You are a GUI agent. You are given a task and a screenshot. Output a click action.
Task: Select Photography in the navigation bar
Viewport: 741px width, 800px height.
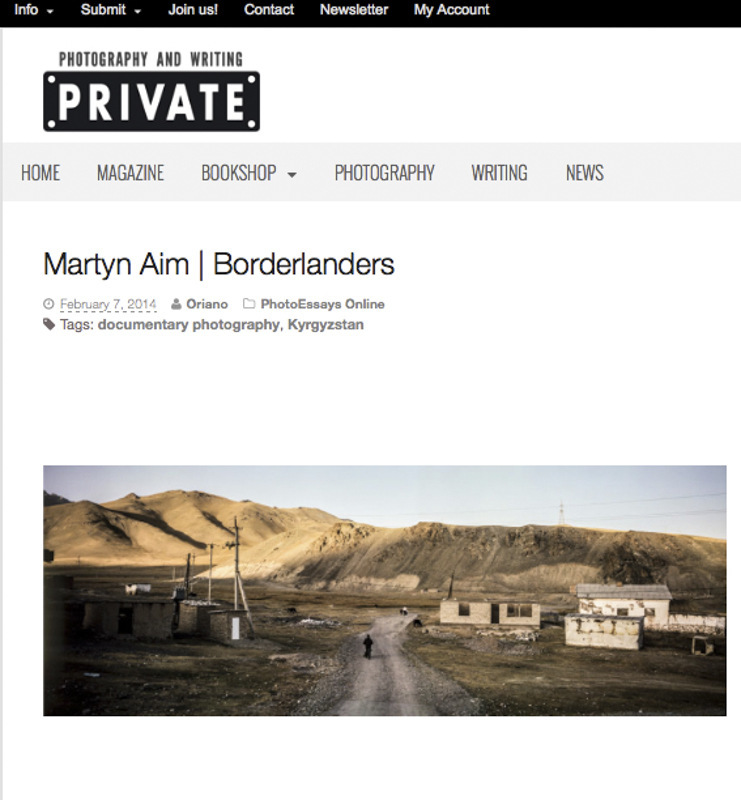(384, 173)
